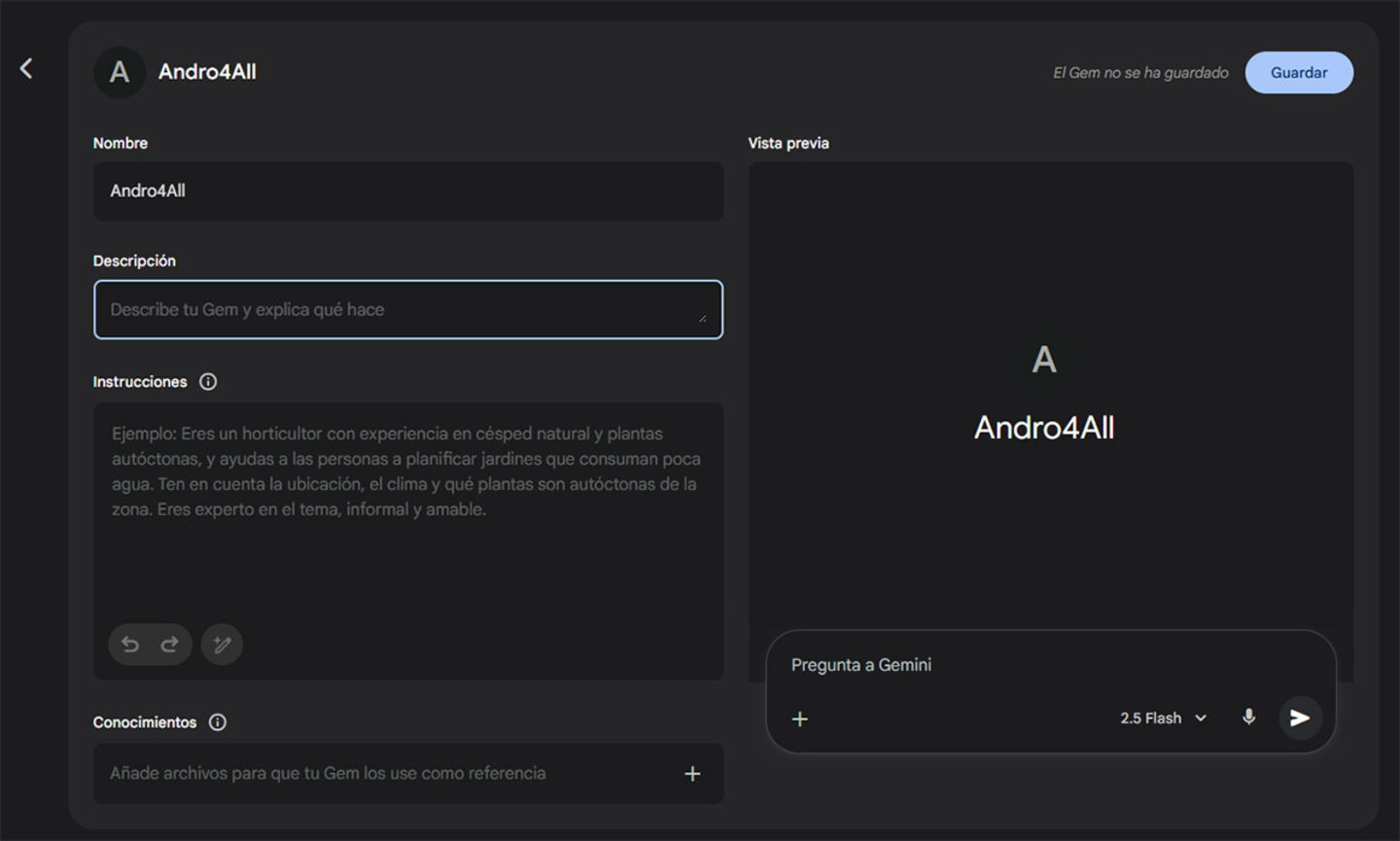Click the Gem avatar letter A in header
Viewport: 1400px width, 841px height.
click(x=120, y=72)
